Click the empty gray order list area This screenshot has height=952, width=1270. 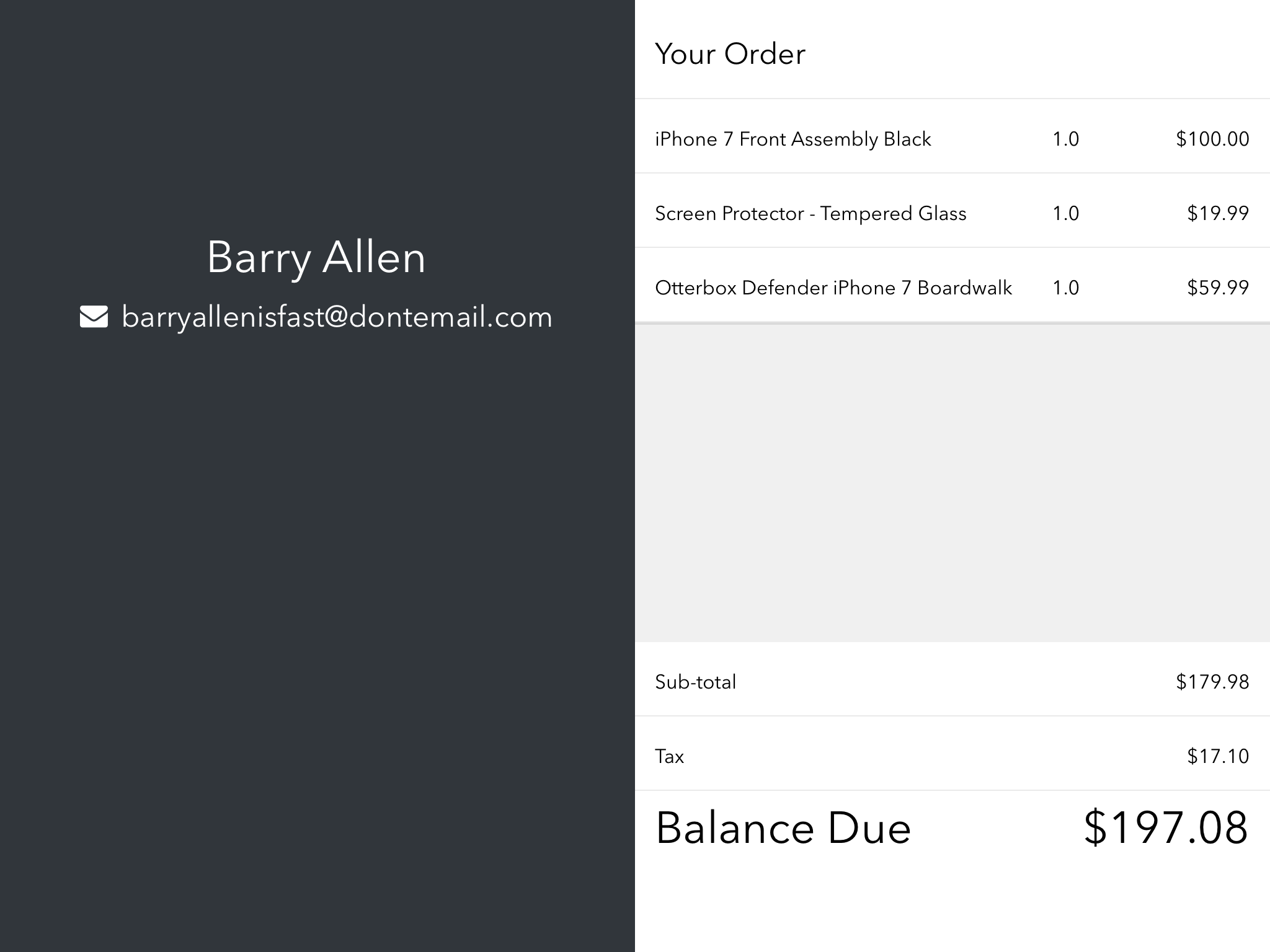pyautogui.click(x=952, y=482)
